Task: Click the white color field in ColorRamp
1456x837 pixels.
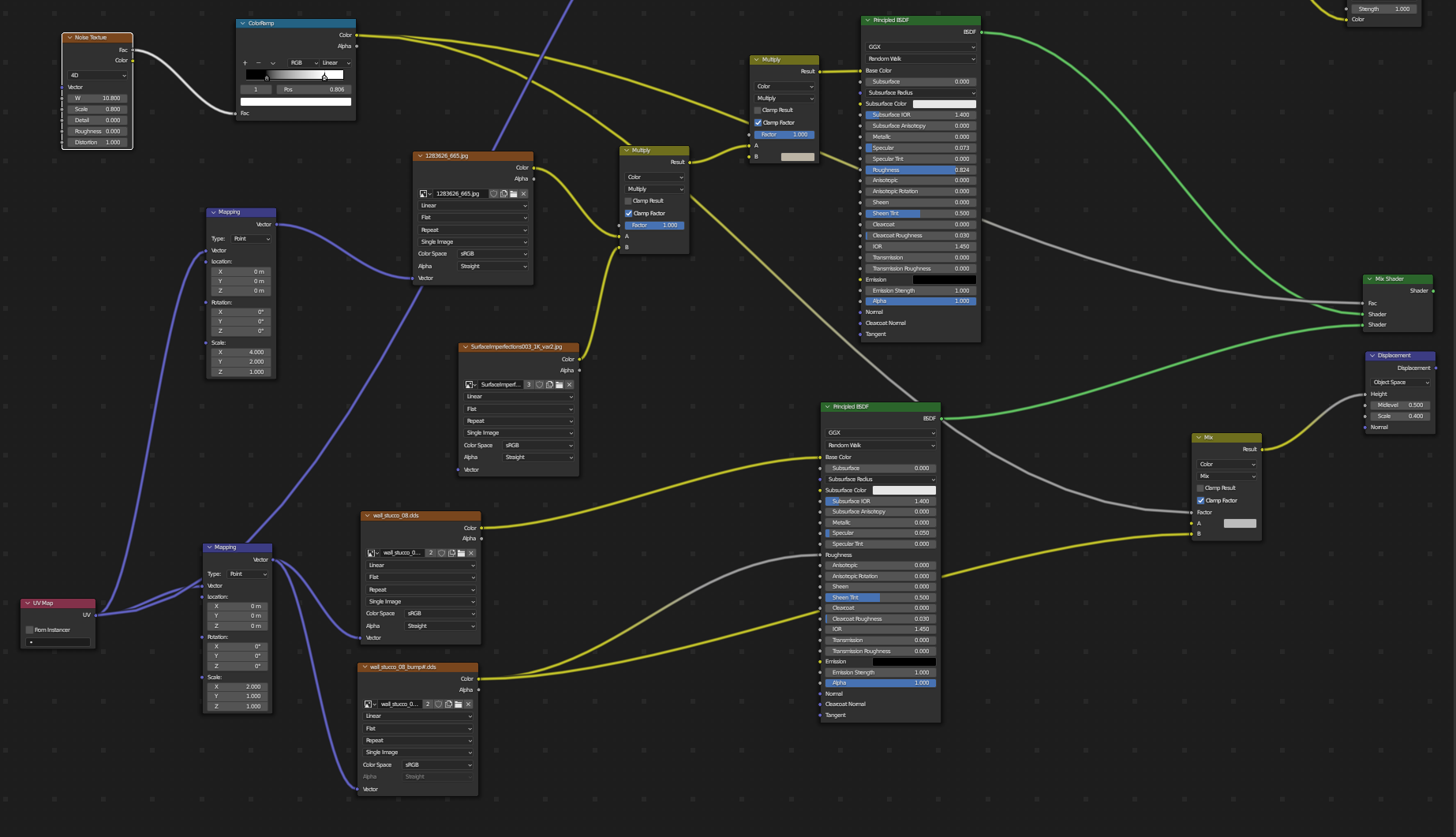Action: point(296,102)
